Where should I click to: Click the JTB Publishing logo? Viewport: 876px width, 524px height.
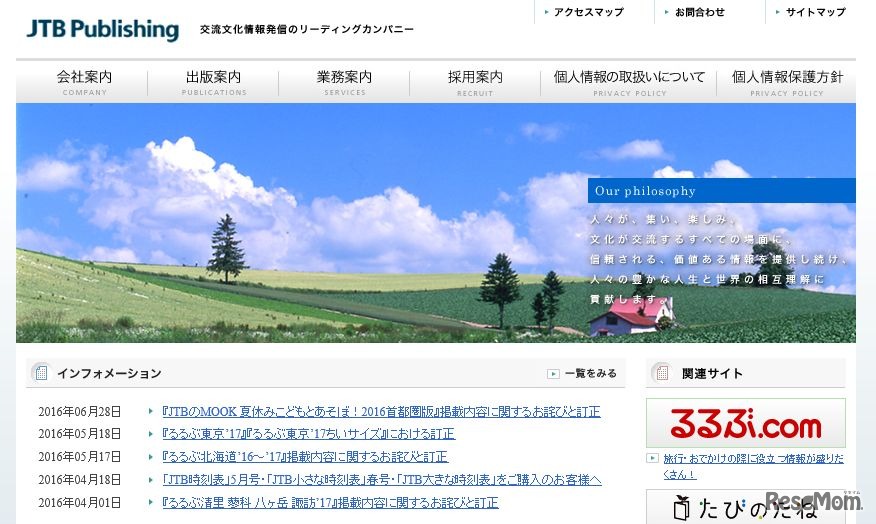pos(103,29)
